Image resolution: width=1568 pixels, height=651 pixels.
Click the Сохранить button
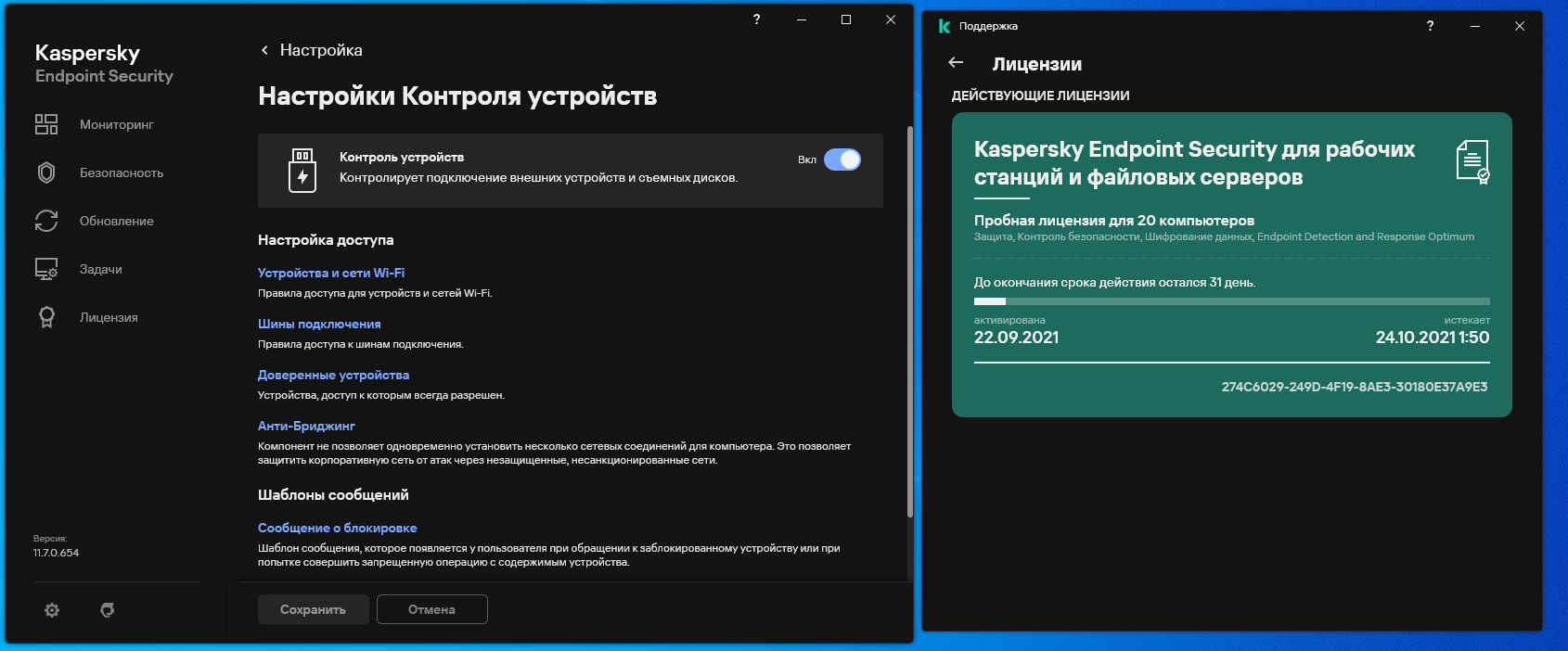click(314, 609)
